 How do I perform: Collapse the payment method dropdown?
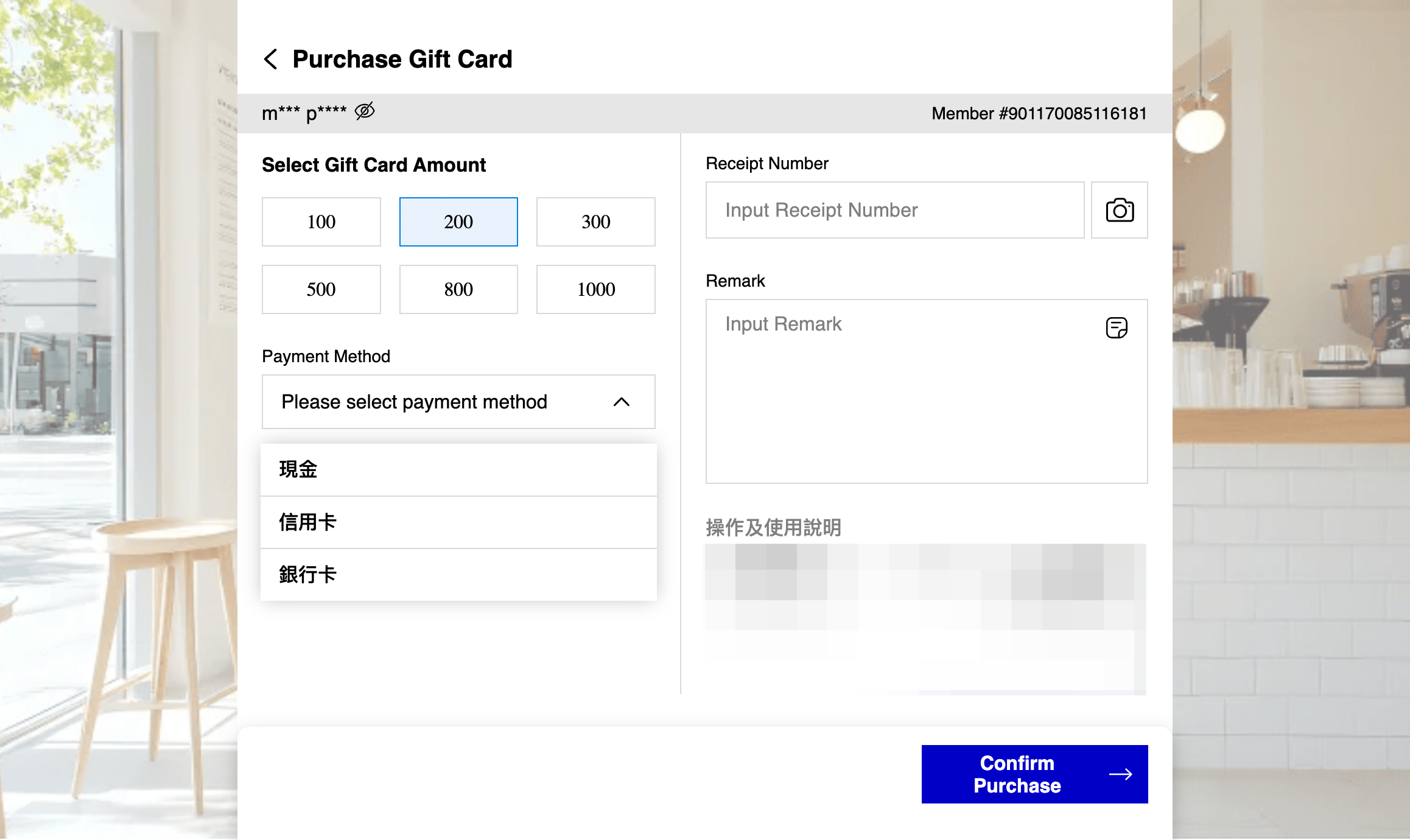click(458, 402)
